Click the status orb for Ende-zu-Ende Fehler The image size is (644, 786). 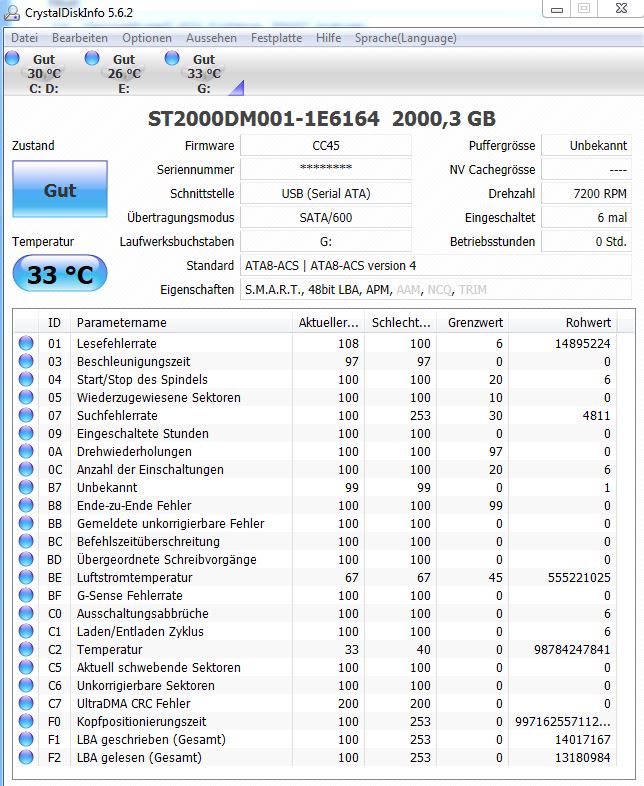(26, 505)
